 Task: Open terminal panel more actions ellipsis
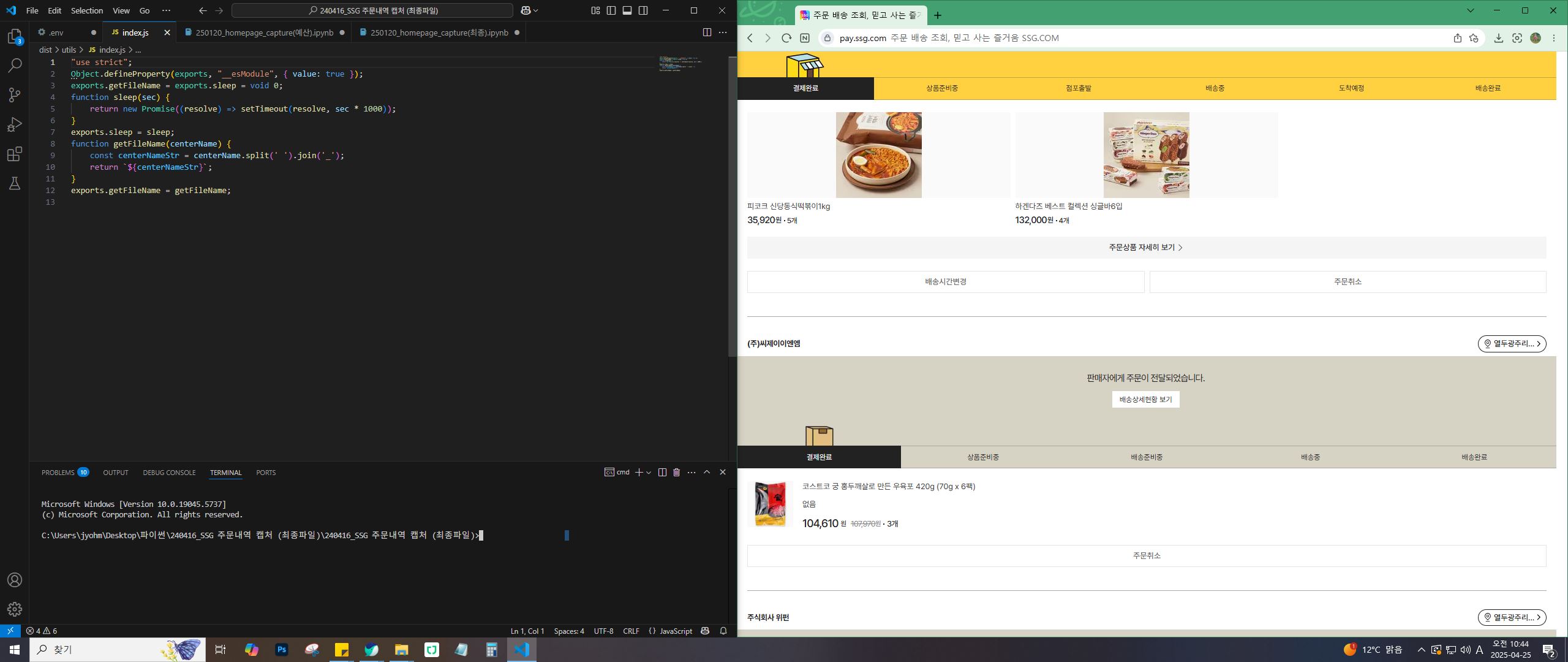pyautogui.click(x=692, y=472)
